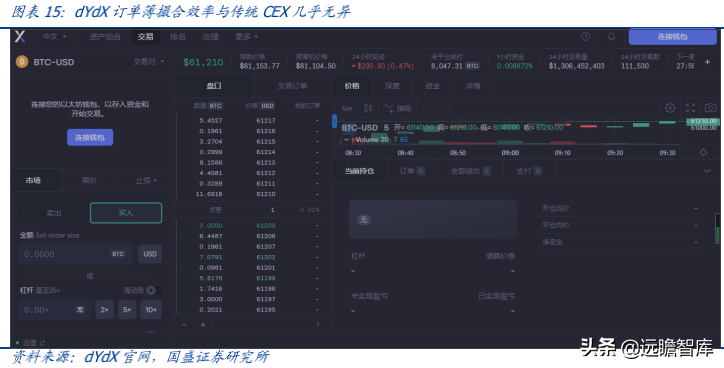Switch to the 价格 price chart tab
Image resolution: width=724 pixels, height=368 pixels.
(352, 86)
